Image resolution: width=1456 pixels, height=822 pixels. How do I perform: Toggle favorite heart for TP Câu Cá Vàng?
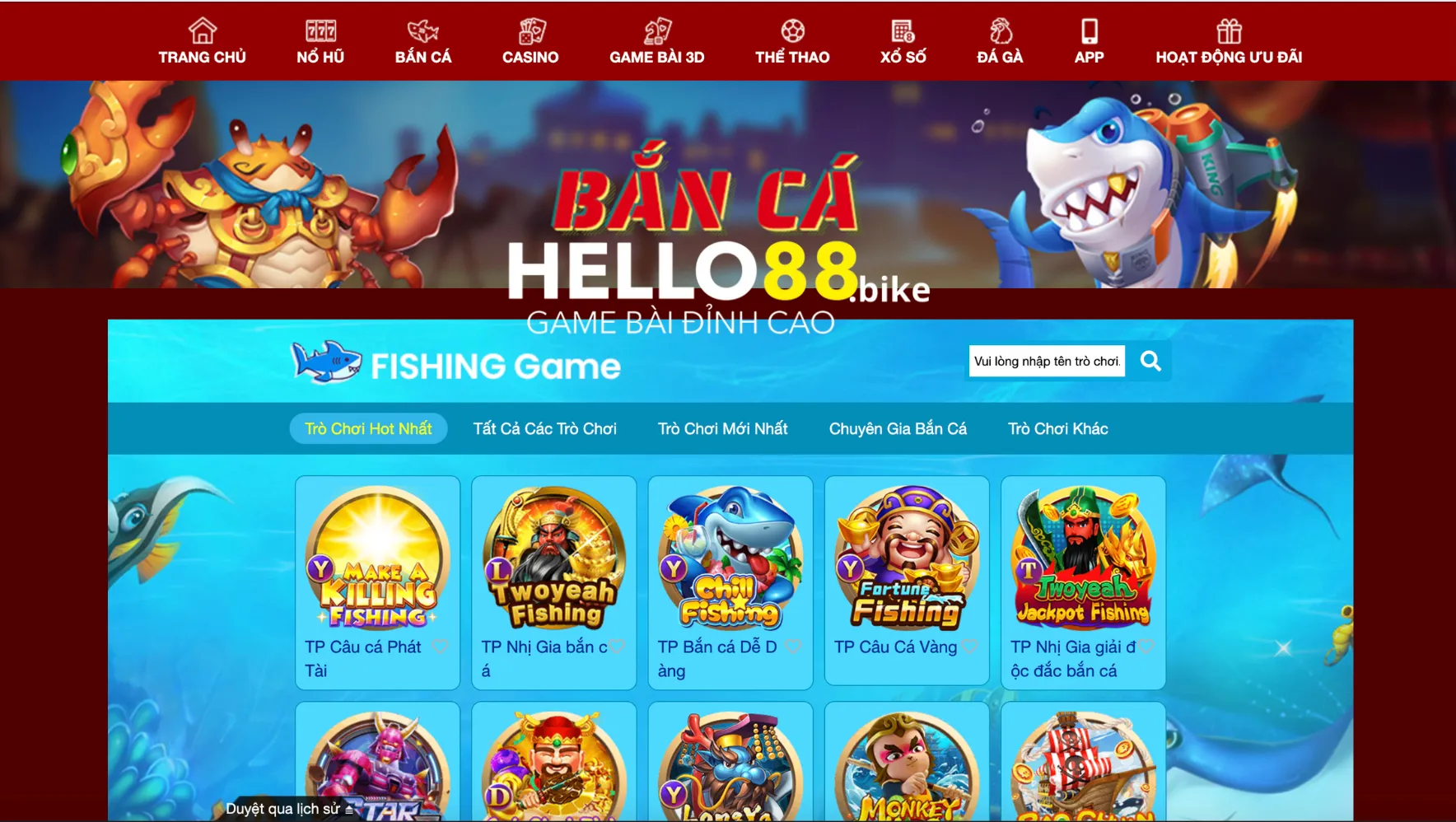[x=969, y=647]
